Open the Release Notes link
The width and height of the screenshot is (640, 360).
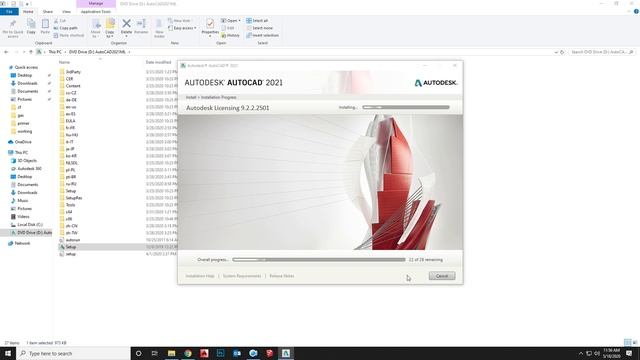282,276
